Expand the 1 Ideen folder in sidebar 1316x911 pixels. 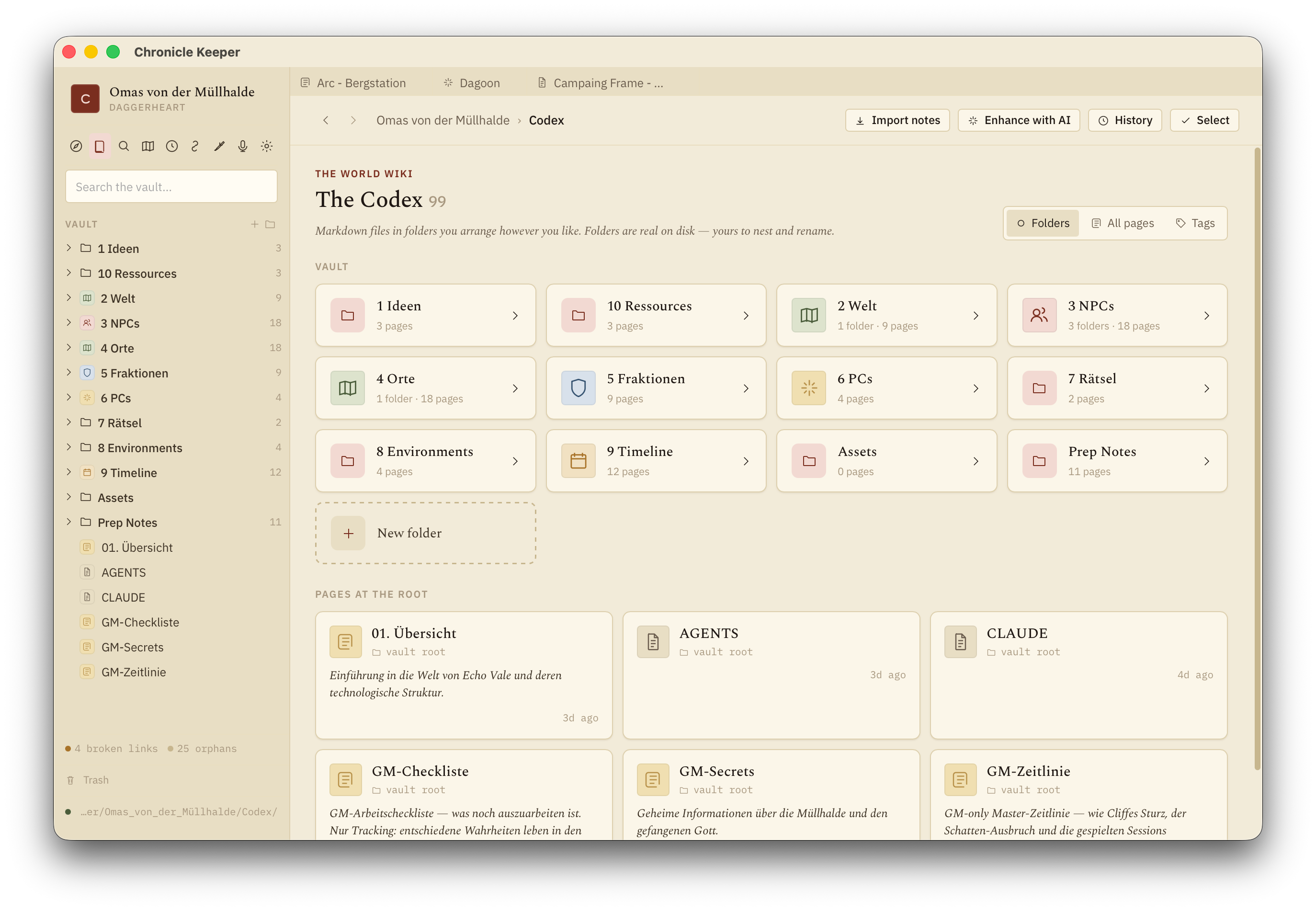pos(69,248)
